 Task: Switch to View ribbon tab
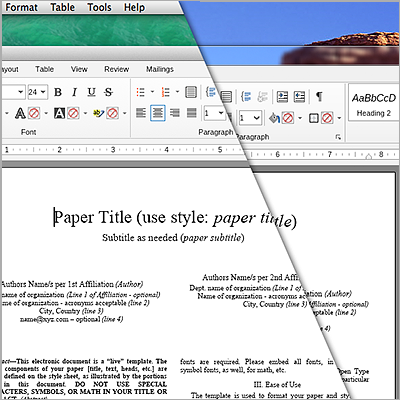(79, 69)
